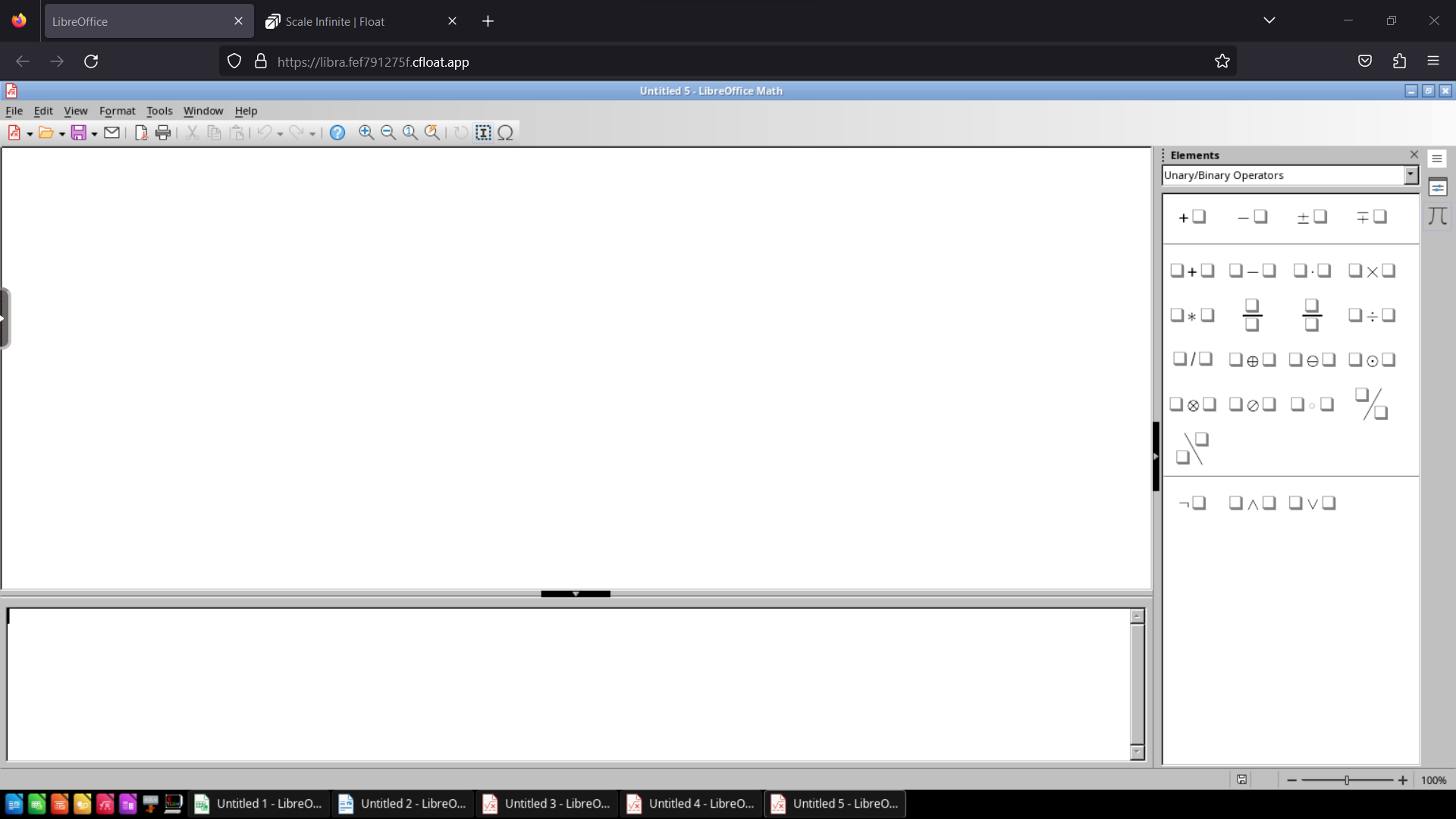1456x819 pixels.
Task: Insert the circled plus element
Action: 1252,359
